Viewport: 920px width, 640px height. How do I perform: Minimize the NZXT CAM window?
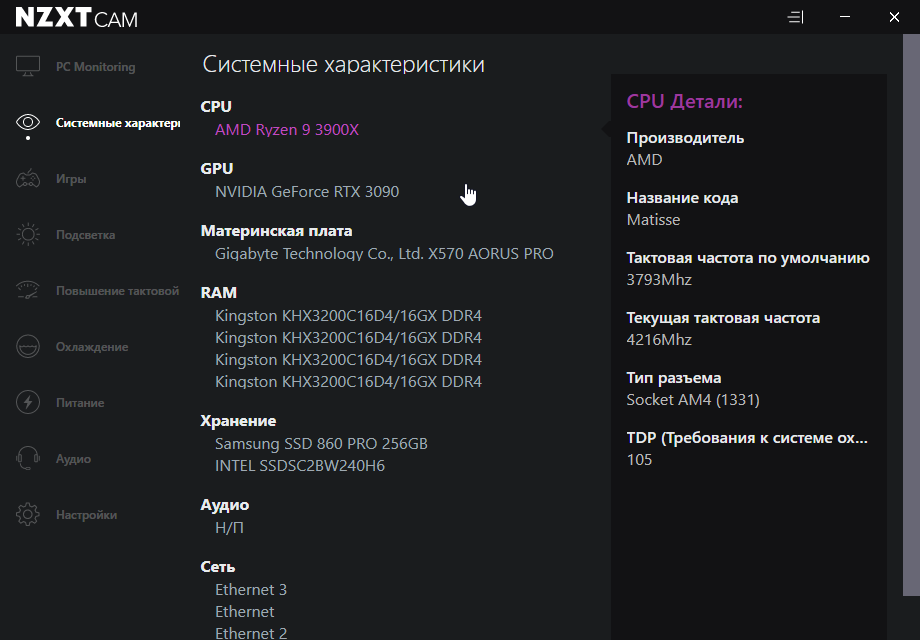845,17
